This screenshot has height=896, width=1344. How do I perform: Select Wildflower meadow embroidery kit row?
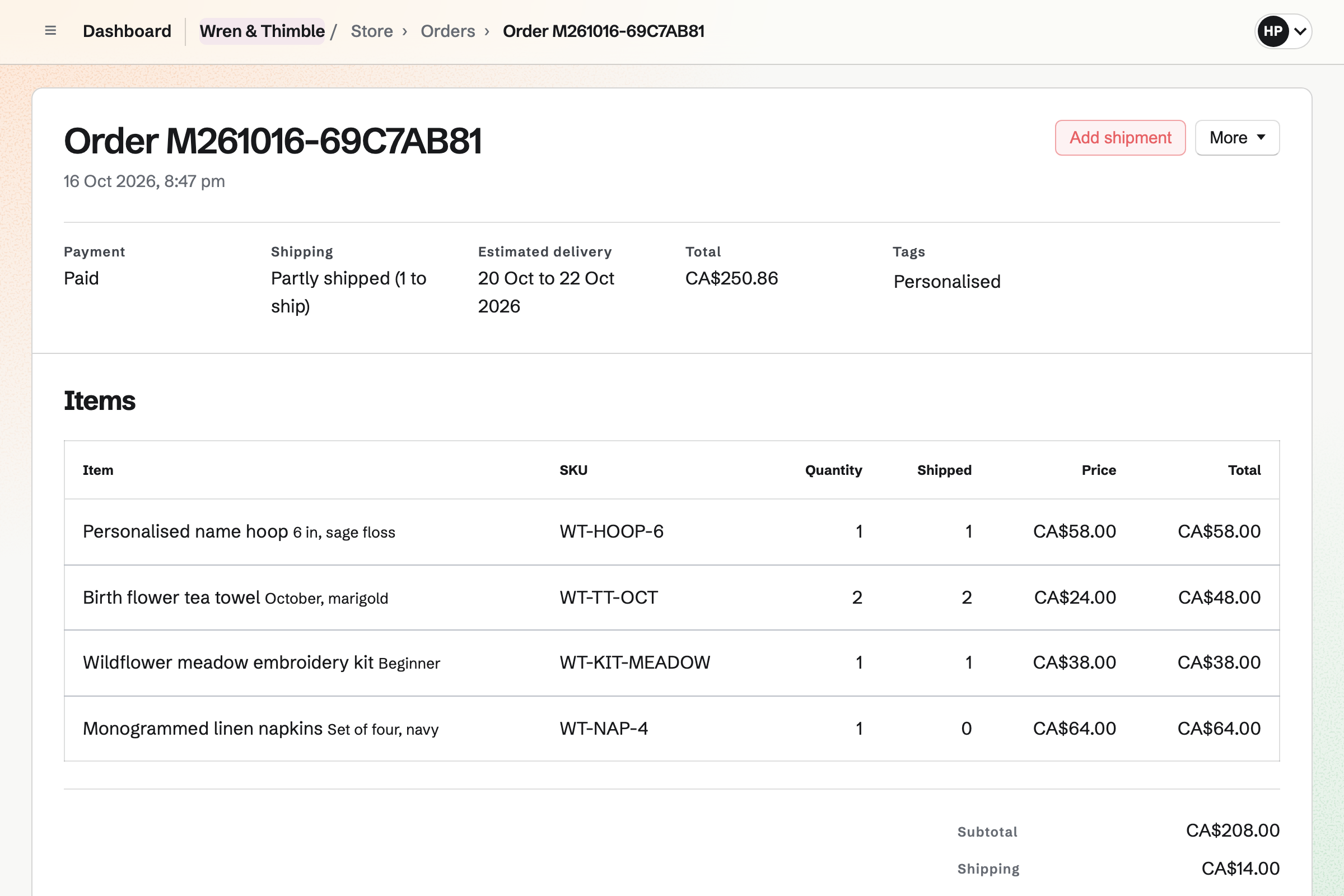pyautogui.click(x=671, y=663)
